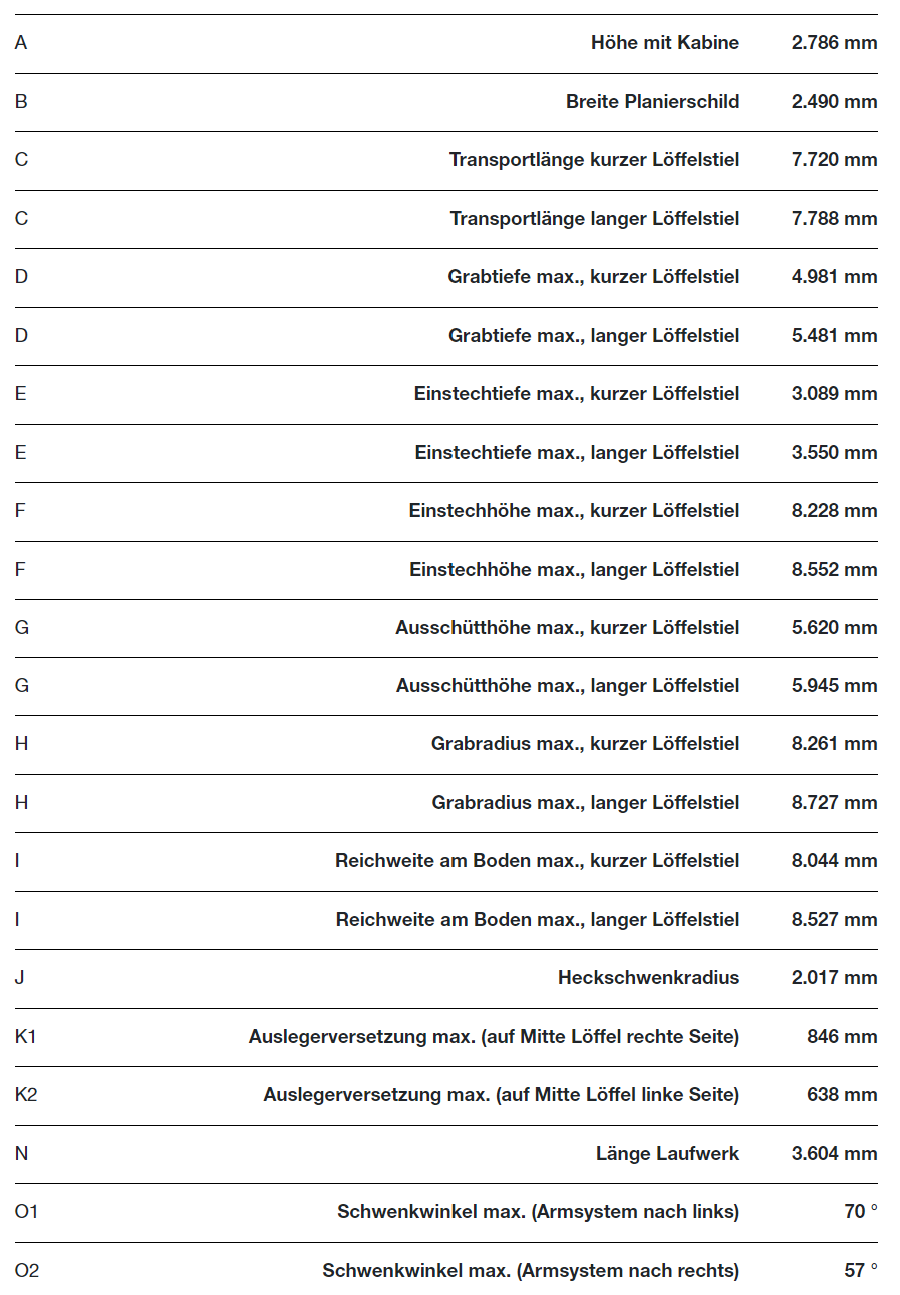This screenshot has height=1295, width=900.
Task: Click 'Einstechtiefe max., kurzer Löffelstiel' label
Action: click(x=577, y=393)
